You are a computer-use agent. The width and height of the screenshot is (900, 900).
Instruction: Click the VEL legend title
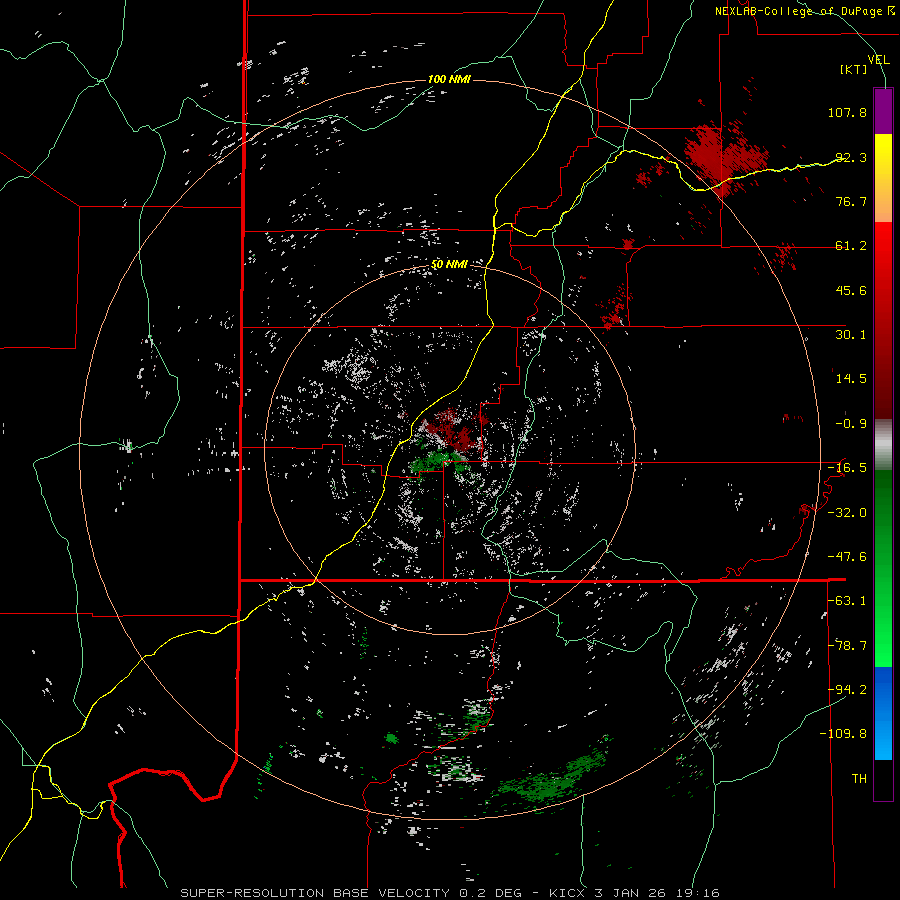878,60
